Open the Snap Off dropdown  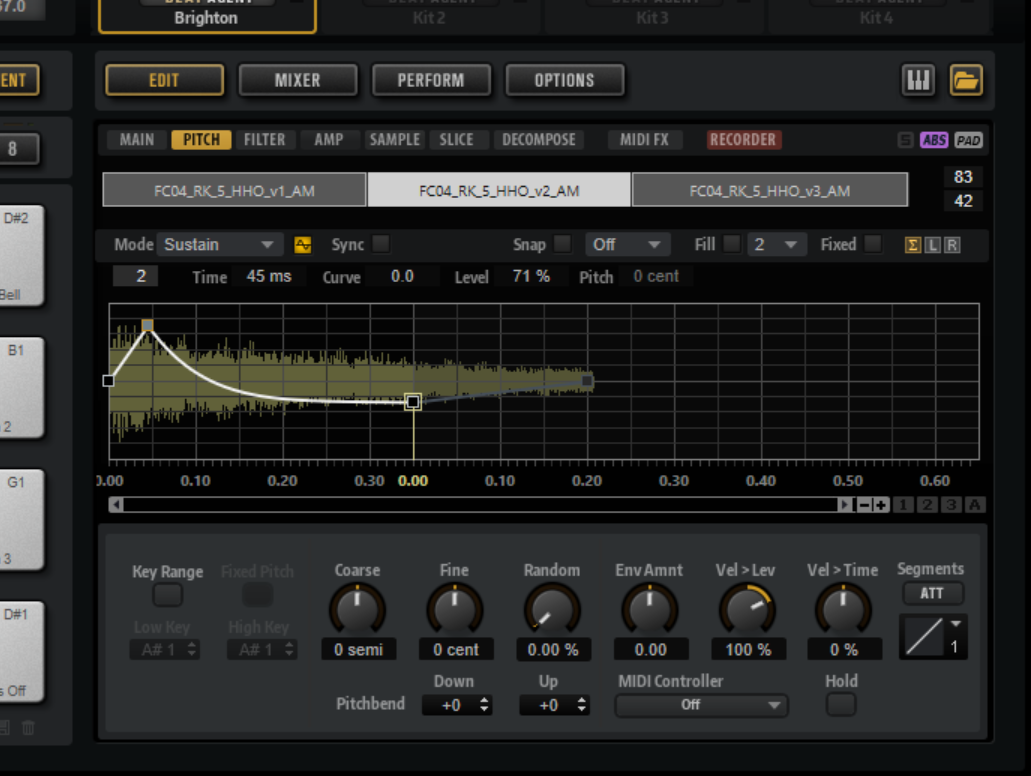(628, 245)
